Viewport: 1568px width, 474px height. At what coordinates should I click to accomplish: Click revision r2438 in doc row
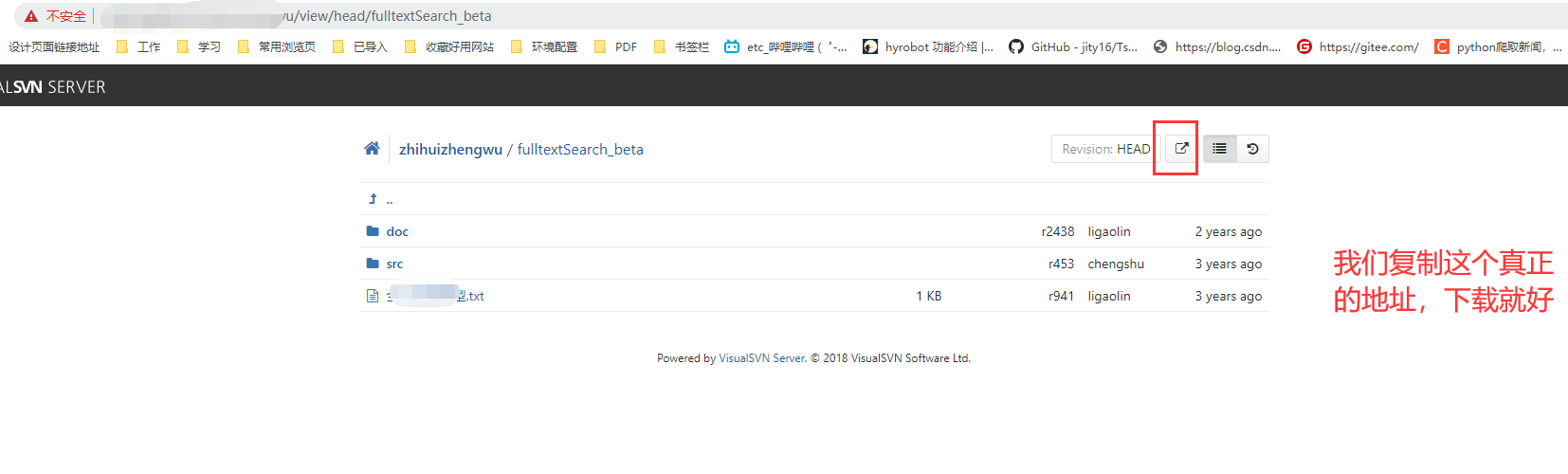tap(1058, 231)
